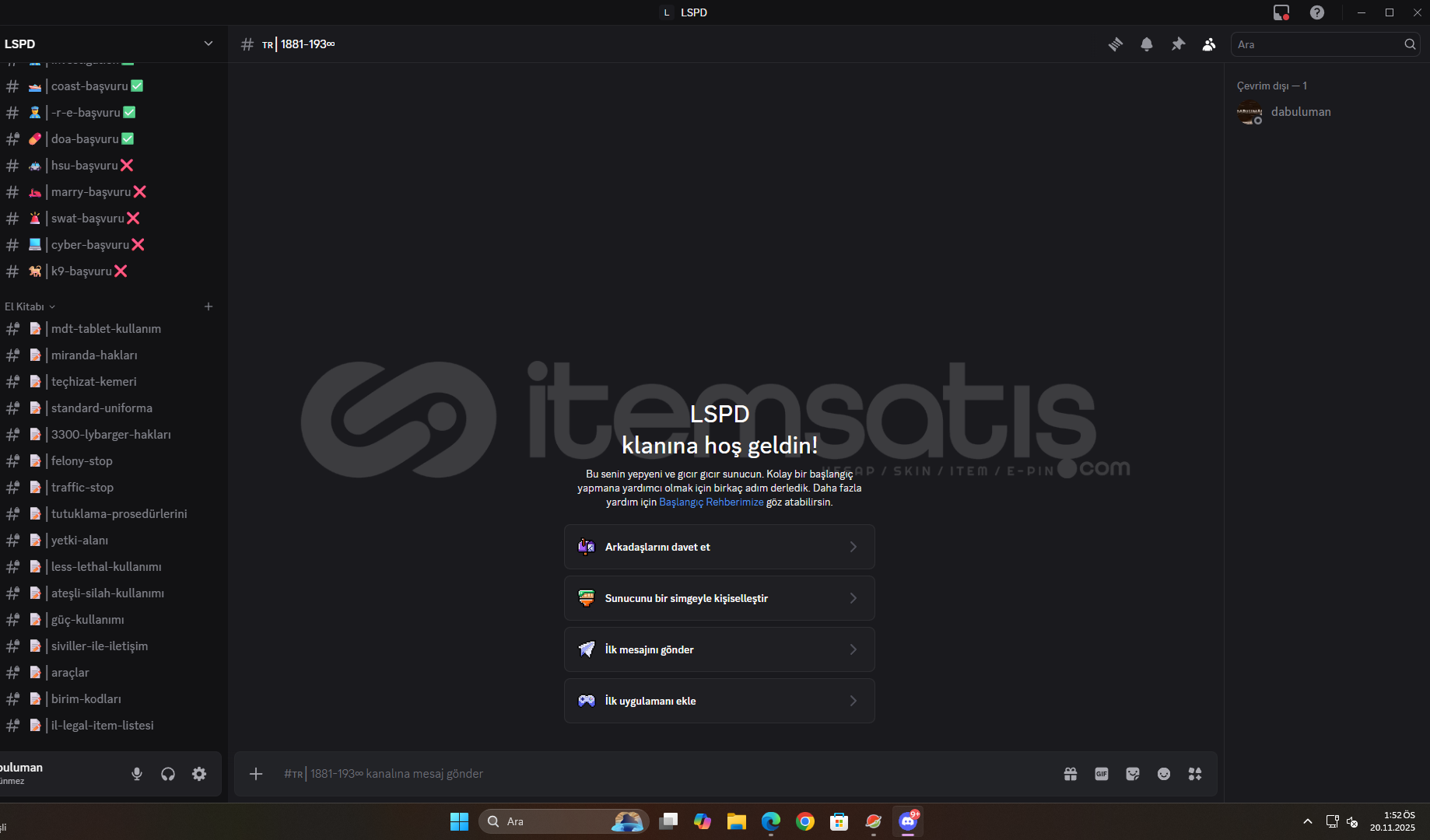
Task: Open the gift icon in message bar
Action: coord(1071,774)
